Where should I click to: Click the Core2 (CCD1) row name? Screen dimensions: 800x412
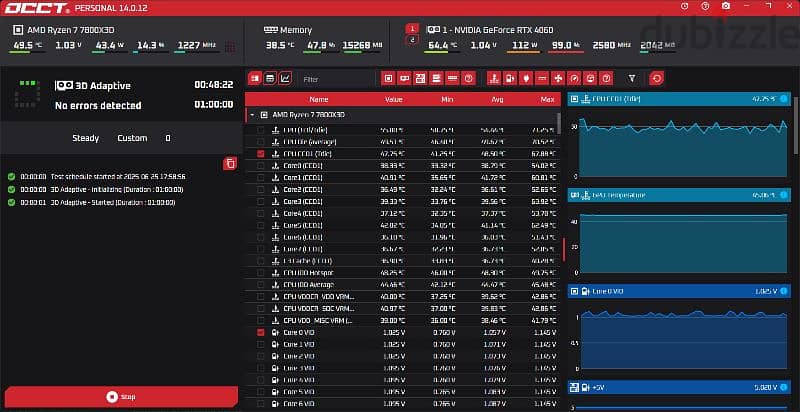[x=302, y=190]
